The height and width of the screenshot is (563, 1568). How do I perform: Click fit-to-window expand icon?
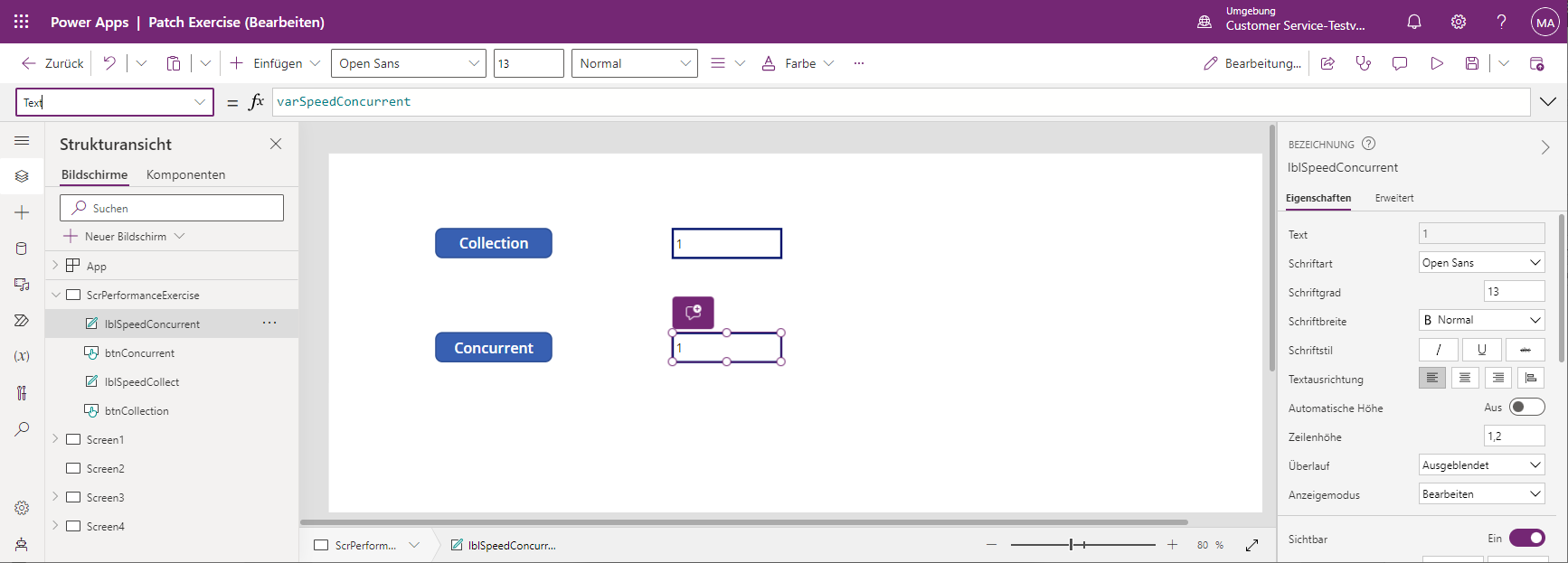point(1252,545)
